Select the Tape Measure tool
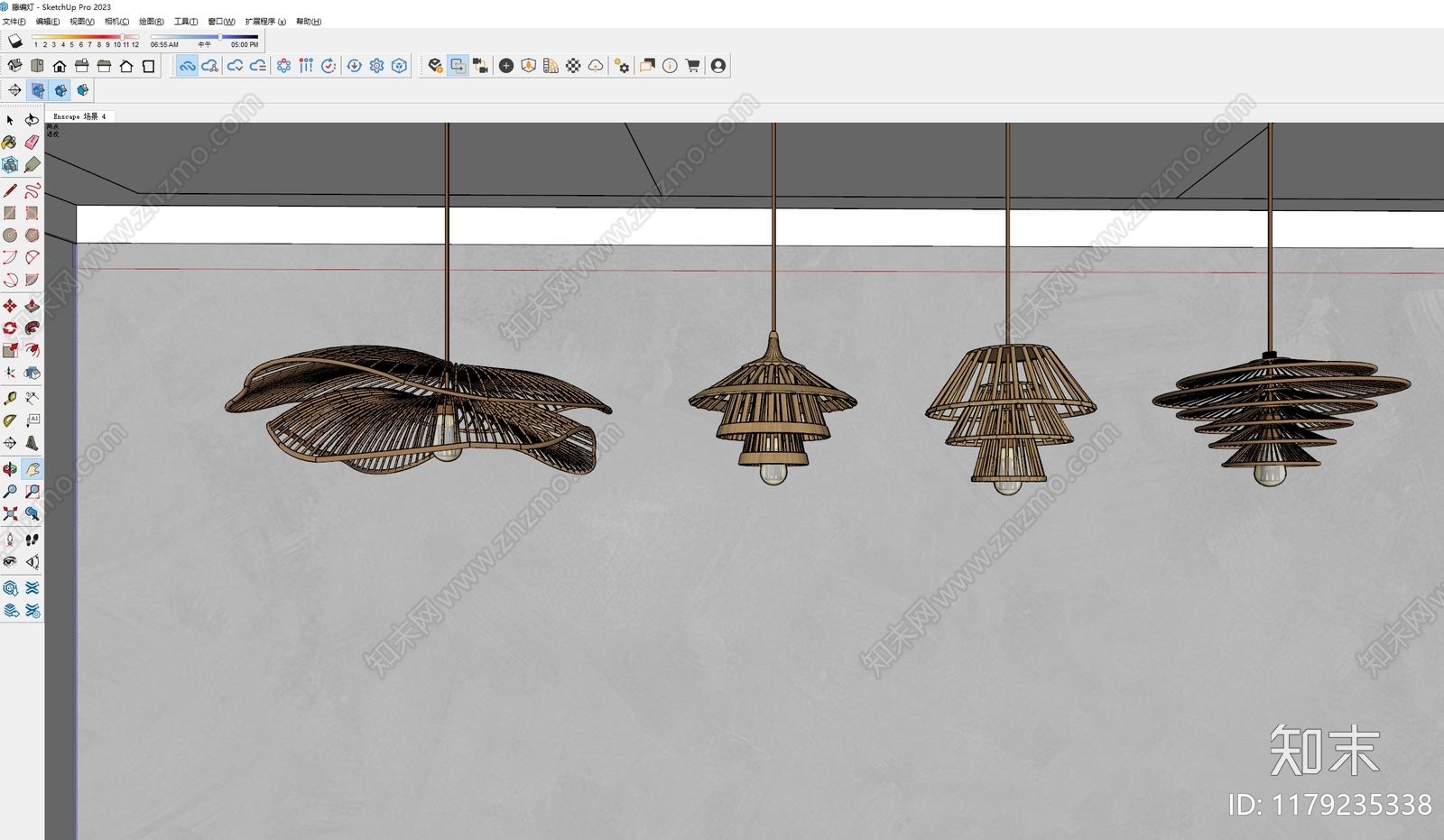Image resolution: width=1444 pixels, height=840 pixels. coord(10,398)
